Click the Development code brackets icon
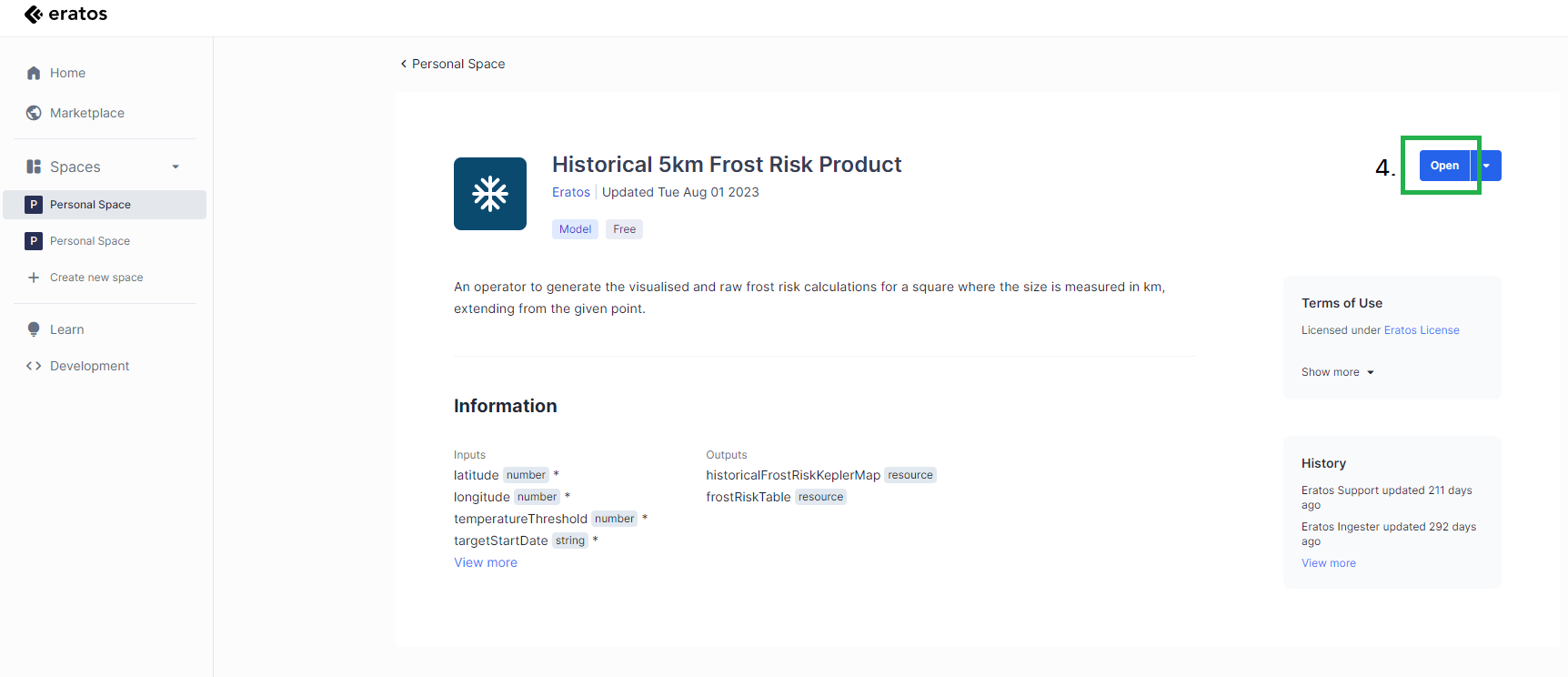The width and height of the screenshot is (1568, 677). coord(34,366)
